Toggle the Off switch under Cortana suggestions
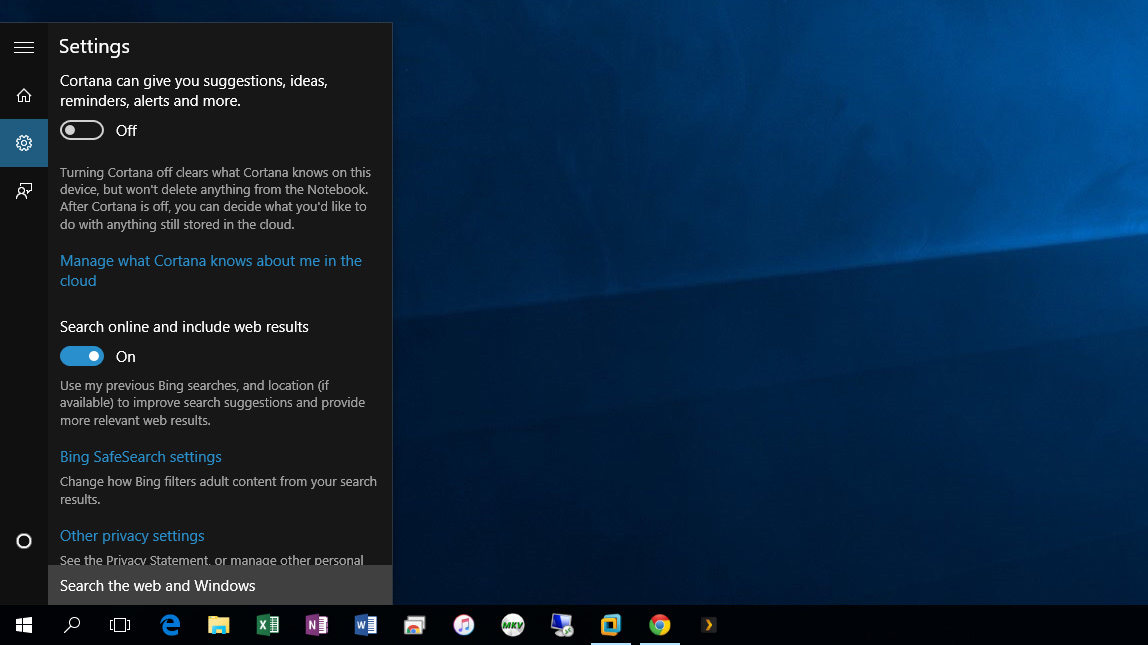 point(81,130)
